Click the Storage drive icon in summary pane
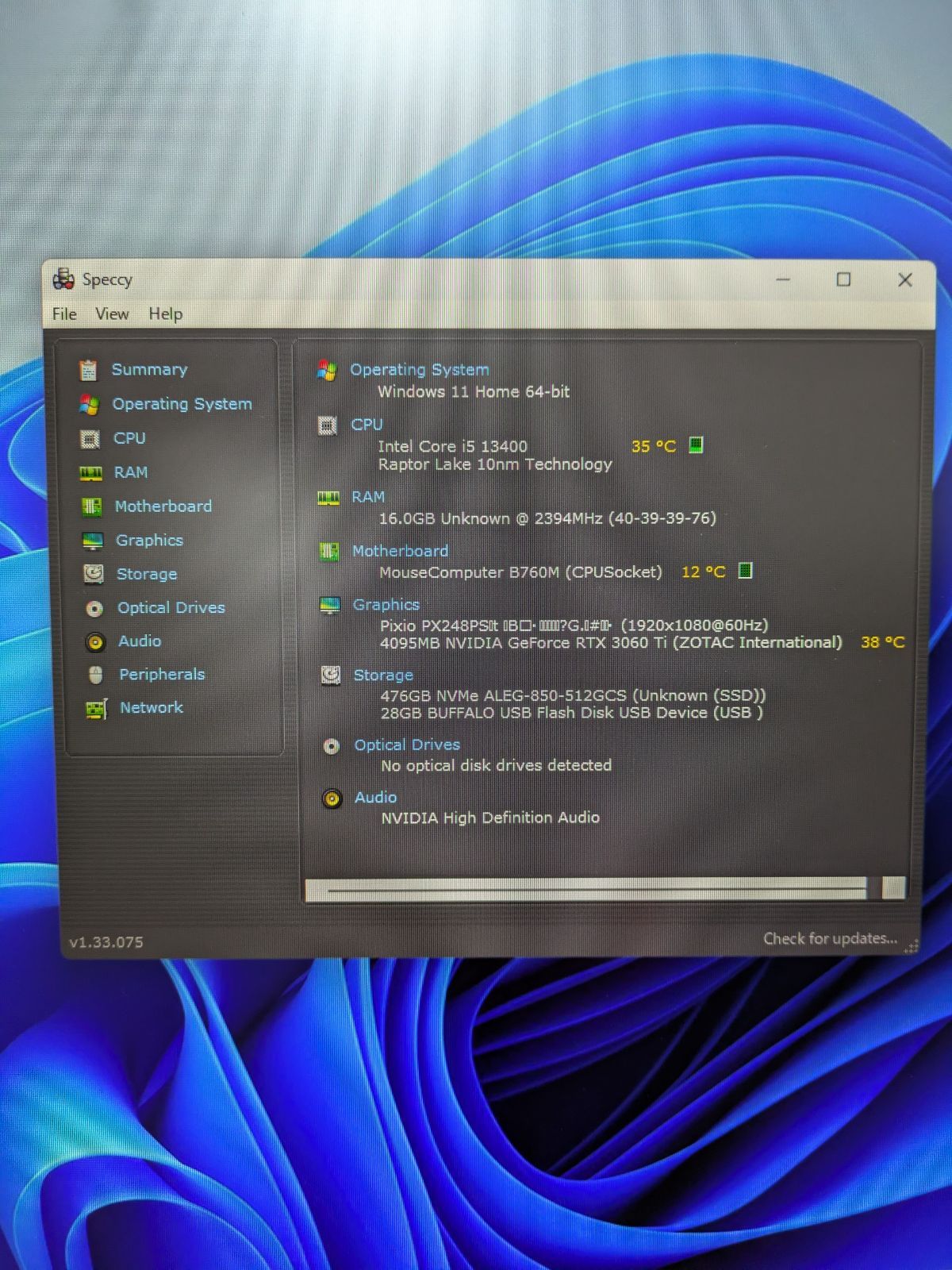The width and height of the screenshot is (952, 1270). click(x=331, y=675)
